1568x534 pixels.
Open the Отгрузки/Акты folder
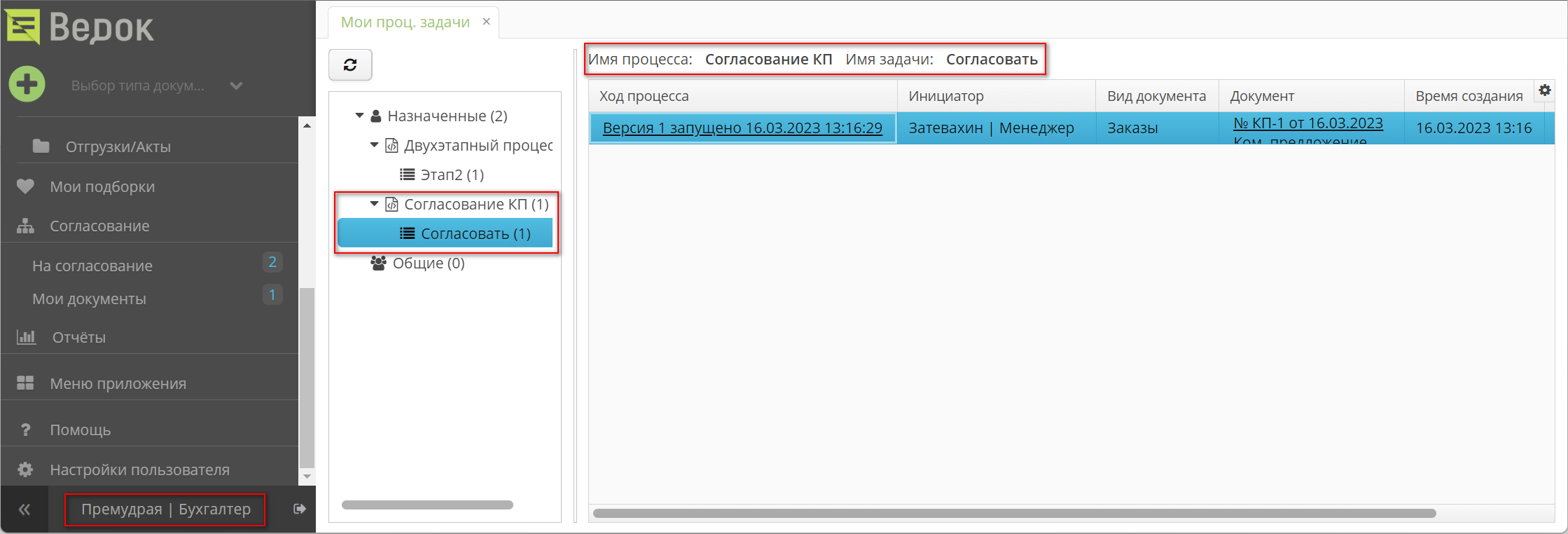[x=118, y=146]
